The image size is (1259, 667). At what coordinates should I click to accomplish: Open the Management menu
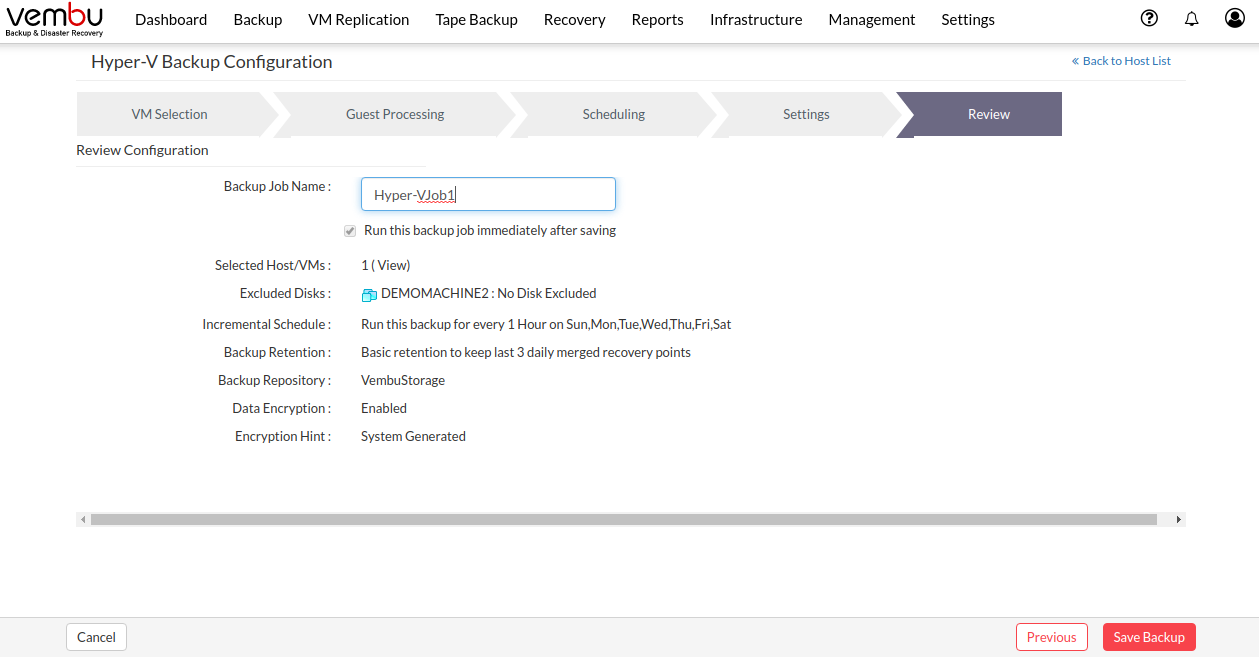(x=872, y=20)
